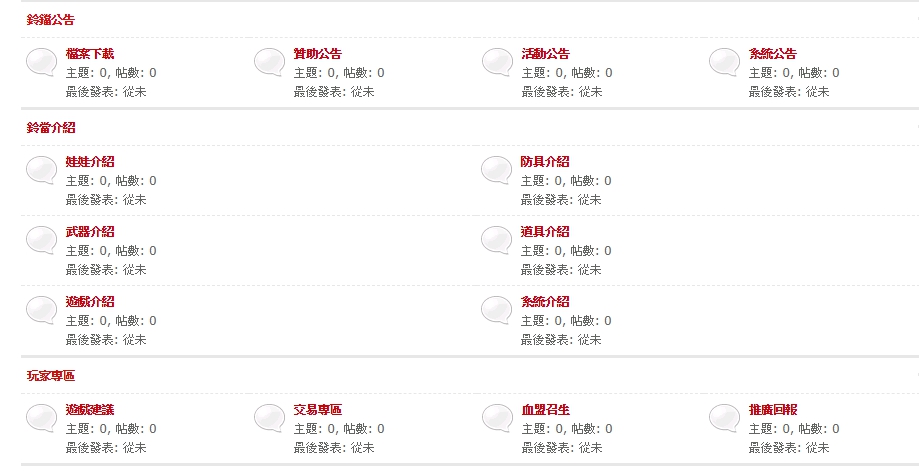This screenshot has height=472, width=919.
Task: Click the speech bubble icon beside 檔案下載
Action: (42, 63)
